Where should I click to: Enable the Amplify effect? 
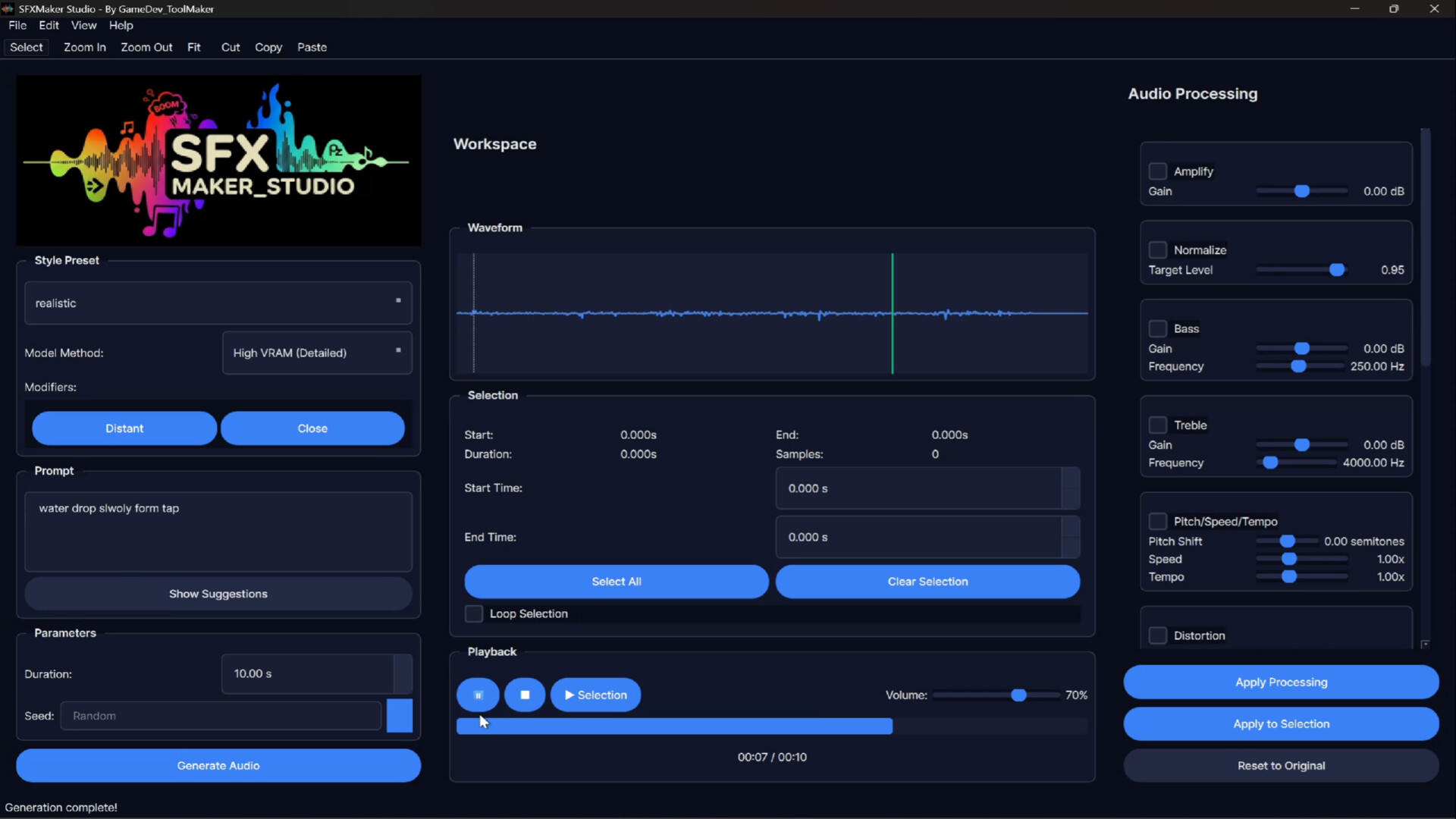(x=1158, y=171)
